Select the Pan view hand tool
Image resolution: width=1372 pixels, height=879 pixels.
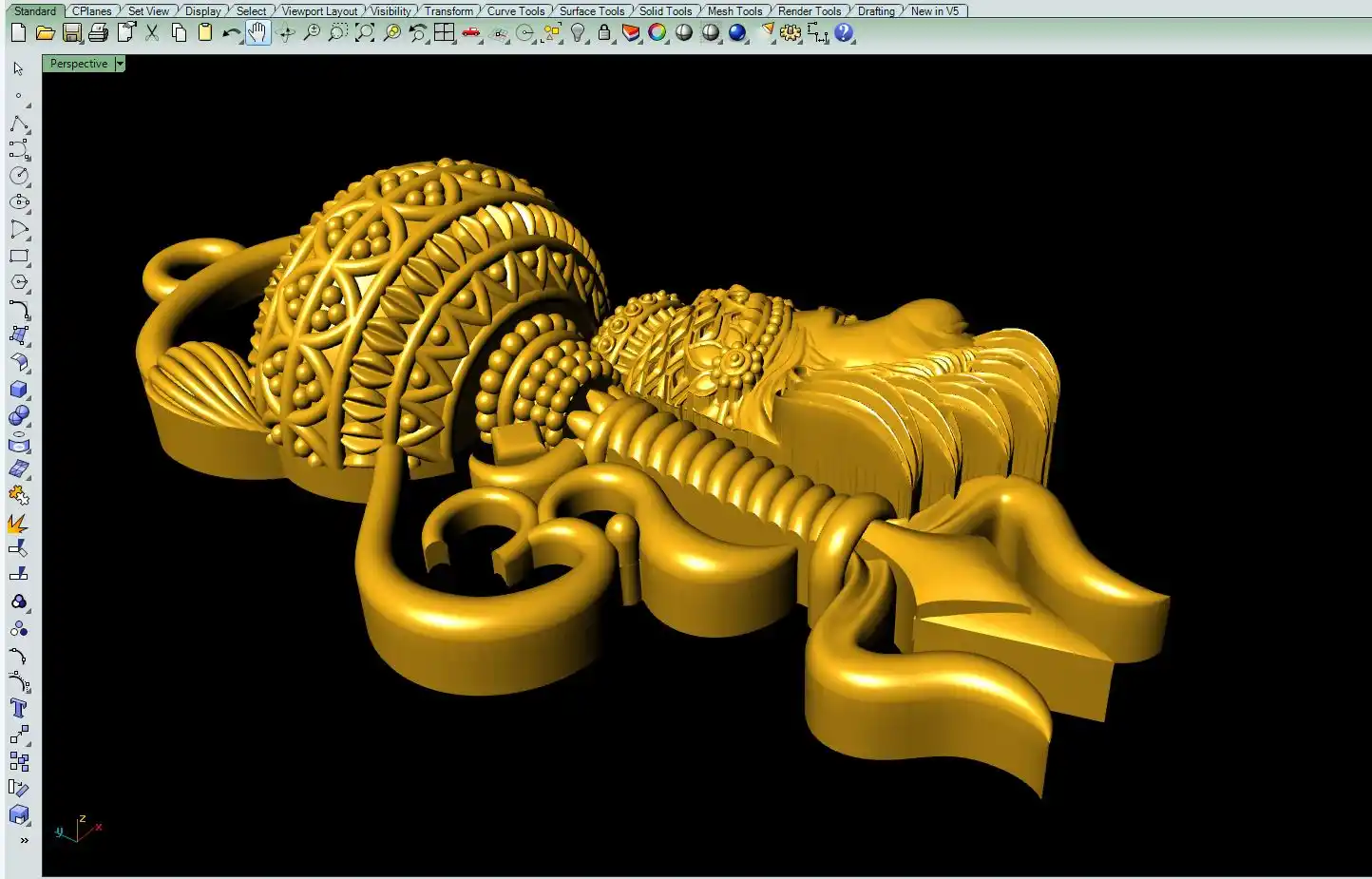point(257,33)
